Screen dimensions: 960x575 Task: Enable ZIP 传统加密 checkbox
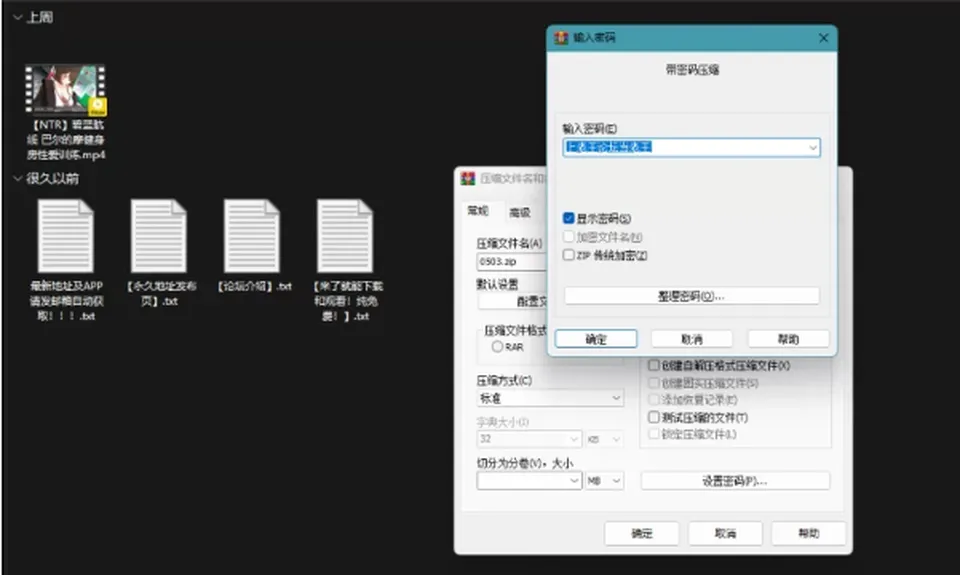pyautogui.click(x=568, y=255)
